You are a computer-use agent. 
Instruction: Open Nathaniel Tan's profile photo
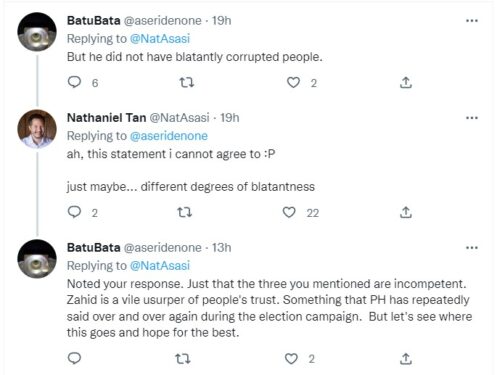(37, 129)
